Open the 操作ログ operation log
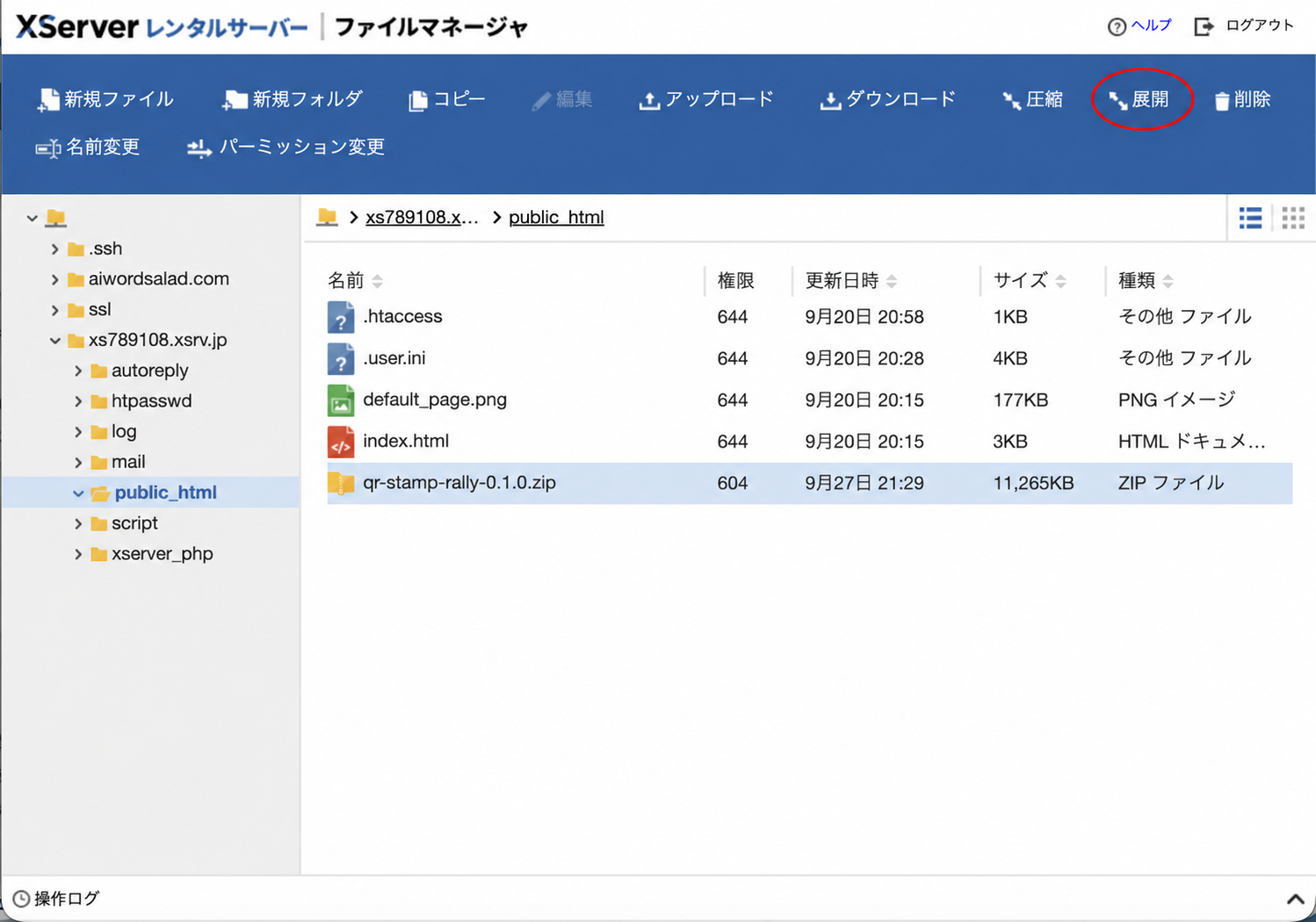The height and width of the screenshot is (922, 1316). click(x=56, y=899)
